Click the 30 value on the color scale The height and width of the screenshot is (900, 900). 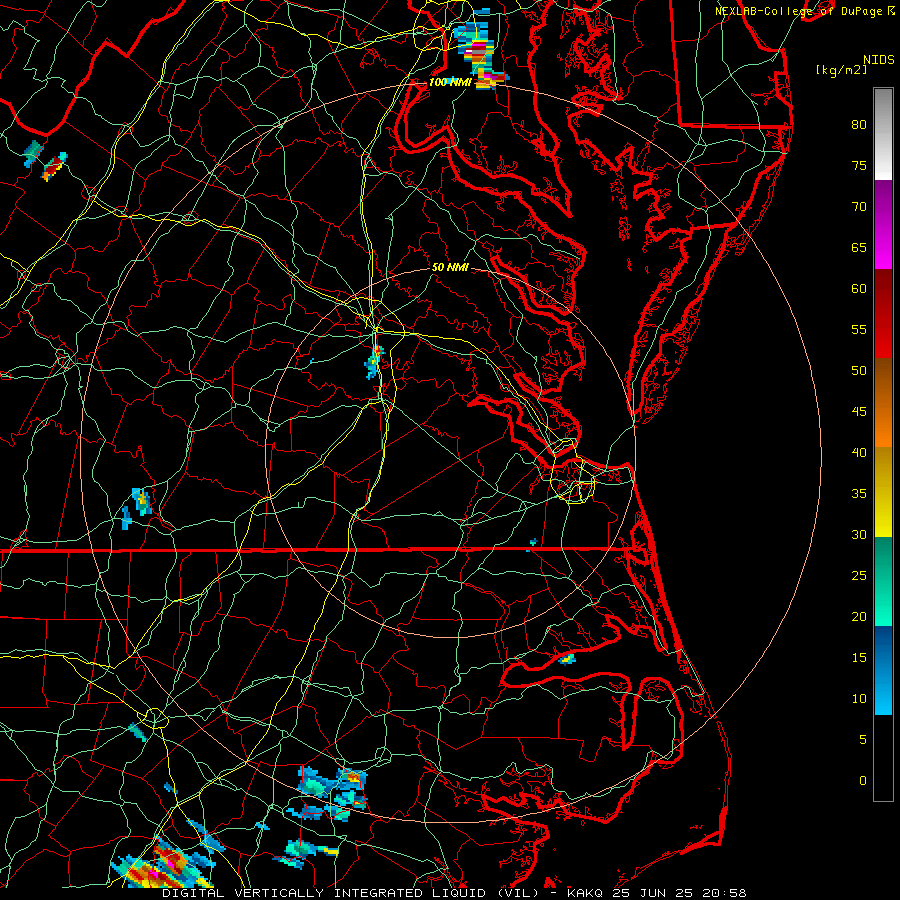tap(859, 534)
